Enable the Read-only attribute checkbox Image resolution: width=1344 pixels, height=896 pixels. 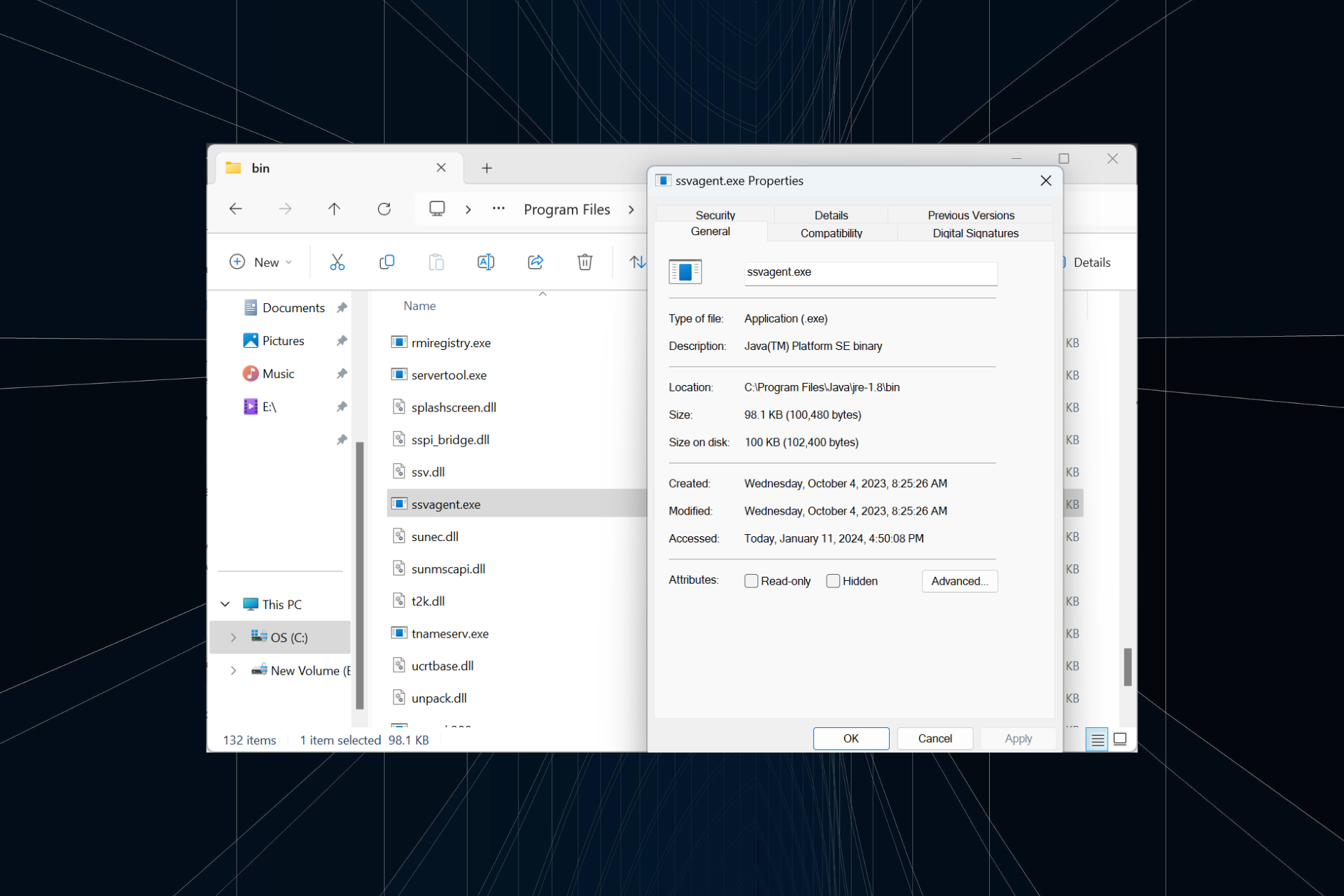751,581
